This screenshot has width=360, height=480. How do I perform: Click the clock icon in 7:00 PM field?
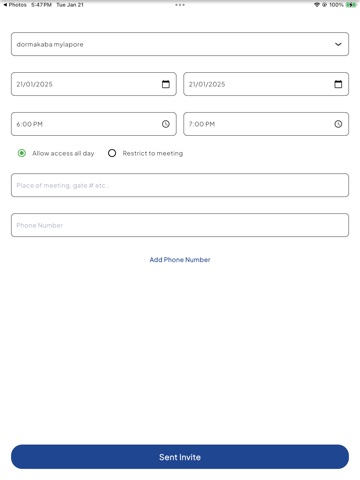[338, 124]
